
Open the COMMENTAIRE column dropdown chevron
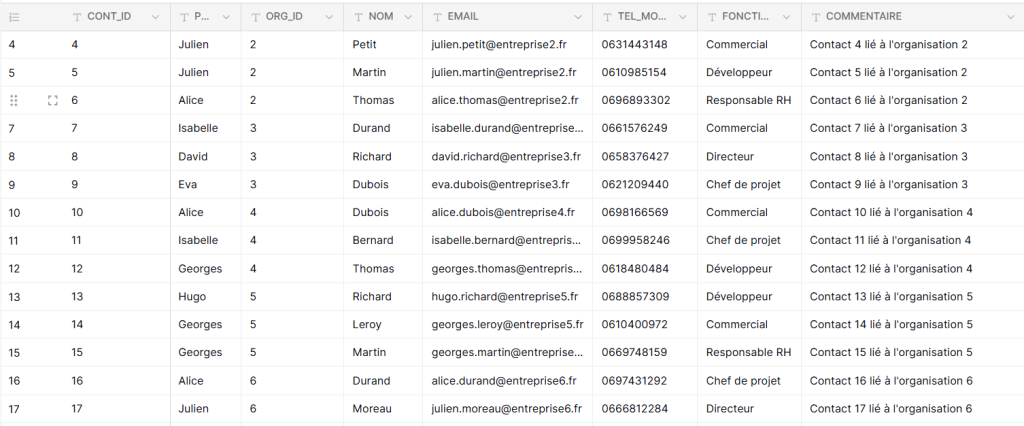tap(1011, 17)
